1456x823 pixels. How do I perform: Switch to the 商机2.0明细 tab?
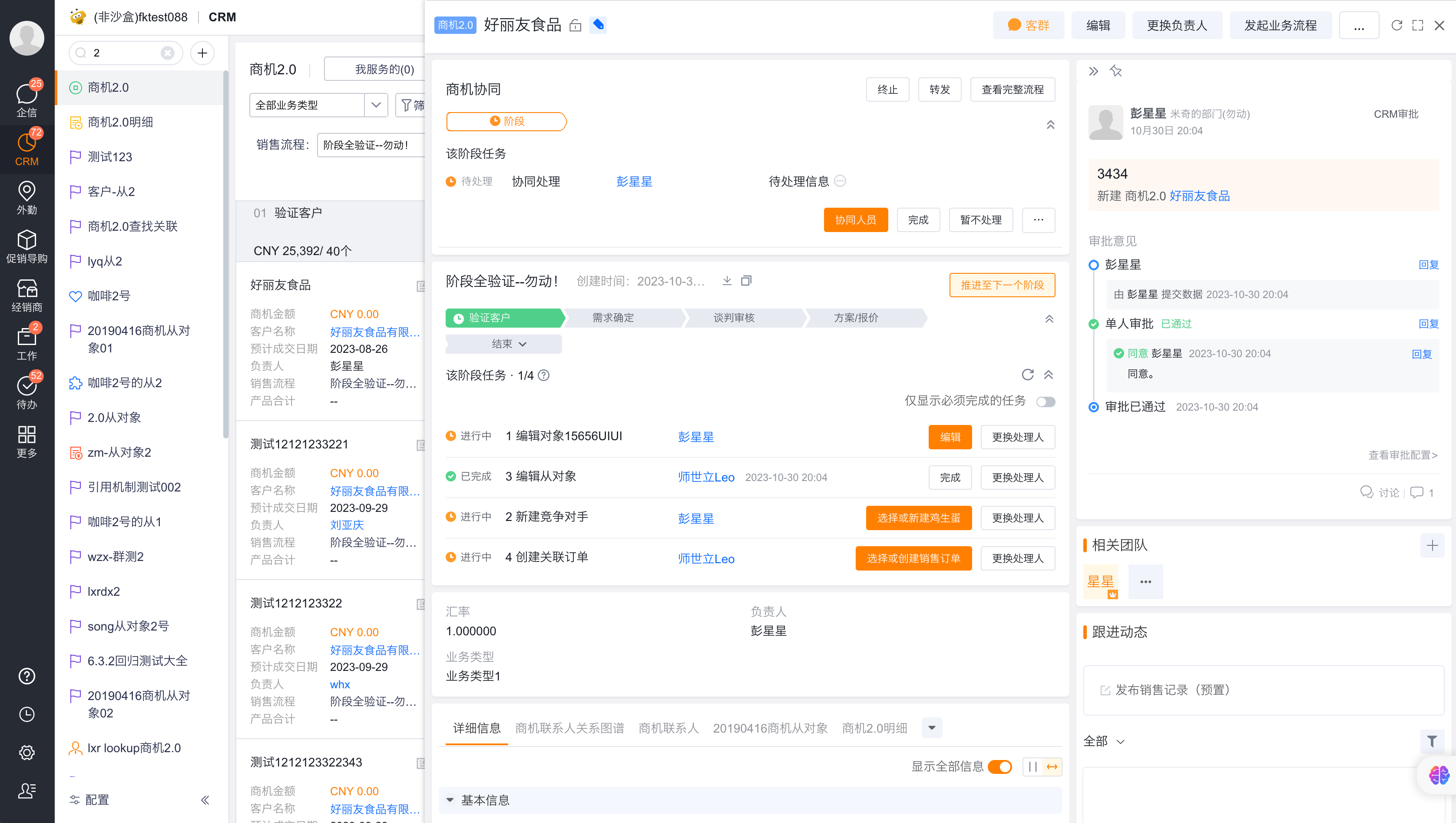(x=874, y=728)
